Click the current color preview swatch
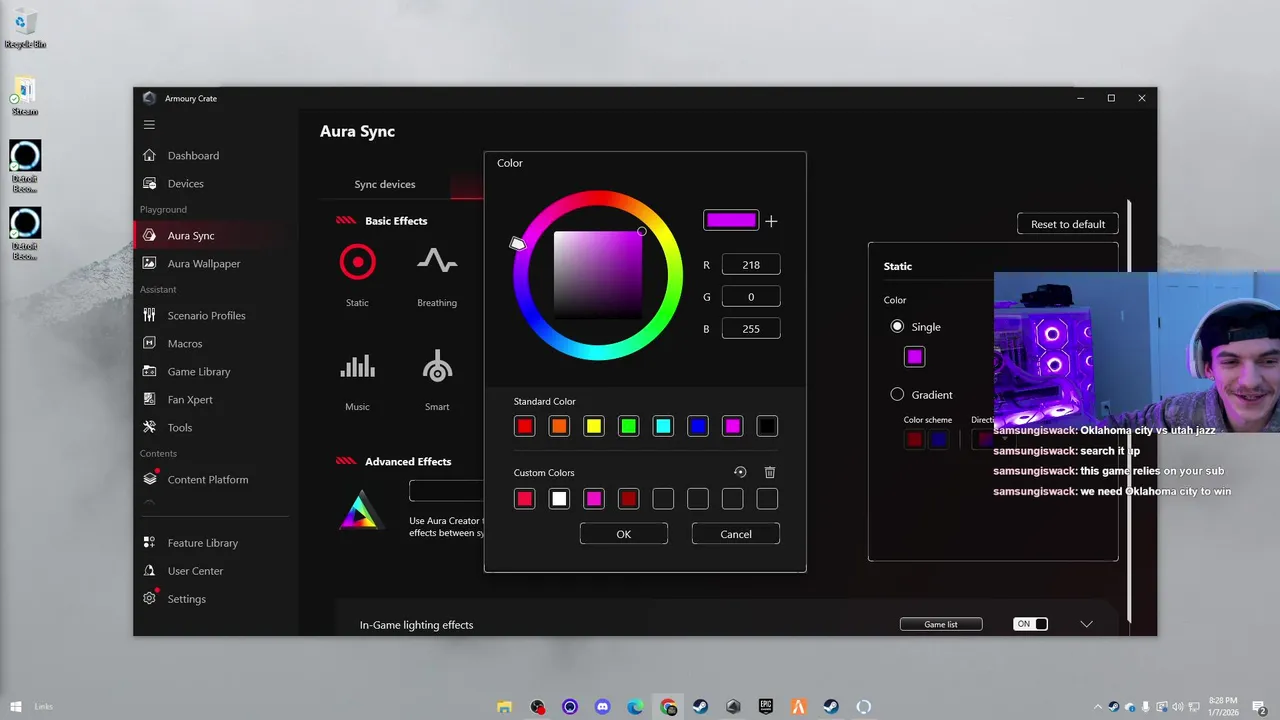This screenshot has width=1280, height=720. tap(731, 221)
